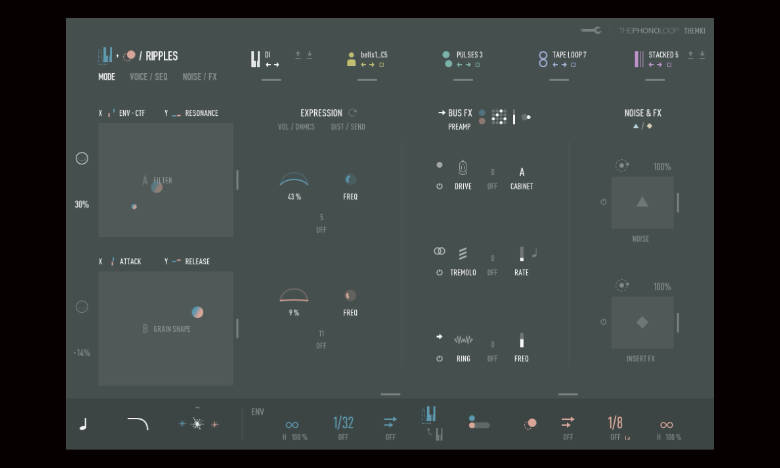Click the wrench settings icon
This screenshot has width=780, height=468.
click(x=591, y=30)
